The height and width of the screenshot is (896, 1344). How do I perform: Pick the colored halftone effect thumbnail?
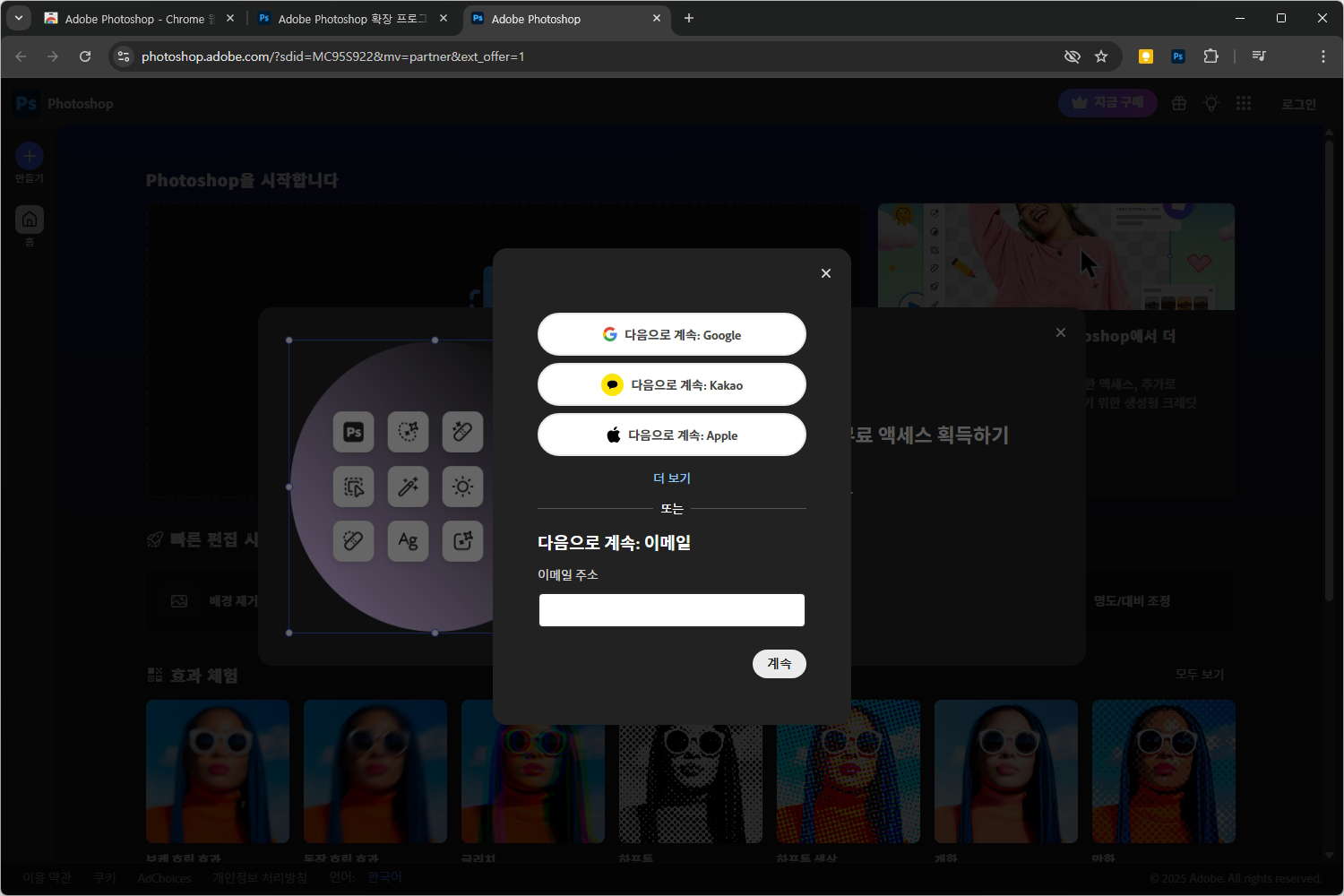tap(849, 771)
